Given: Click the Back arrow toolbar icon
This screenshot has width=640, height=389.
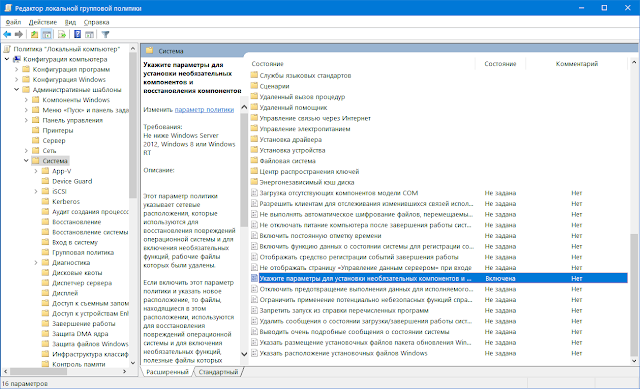Looking at the screenshot, I should click(7, 34).
